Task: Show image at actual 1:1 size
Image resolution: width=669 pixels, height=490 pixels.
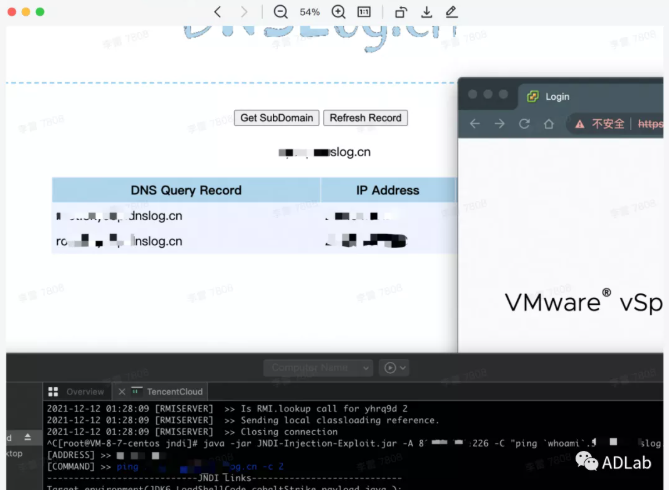Action: pos(364,12)
